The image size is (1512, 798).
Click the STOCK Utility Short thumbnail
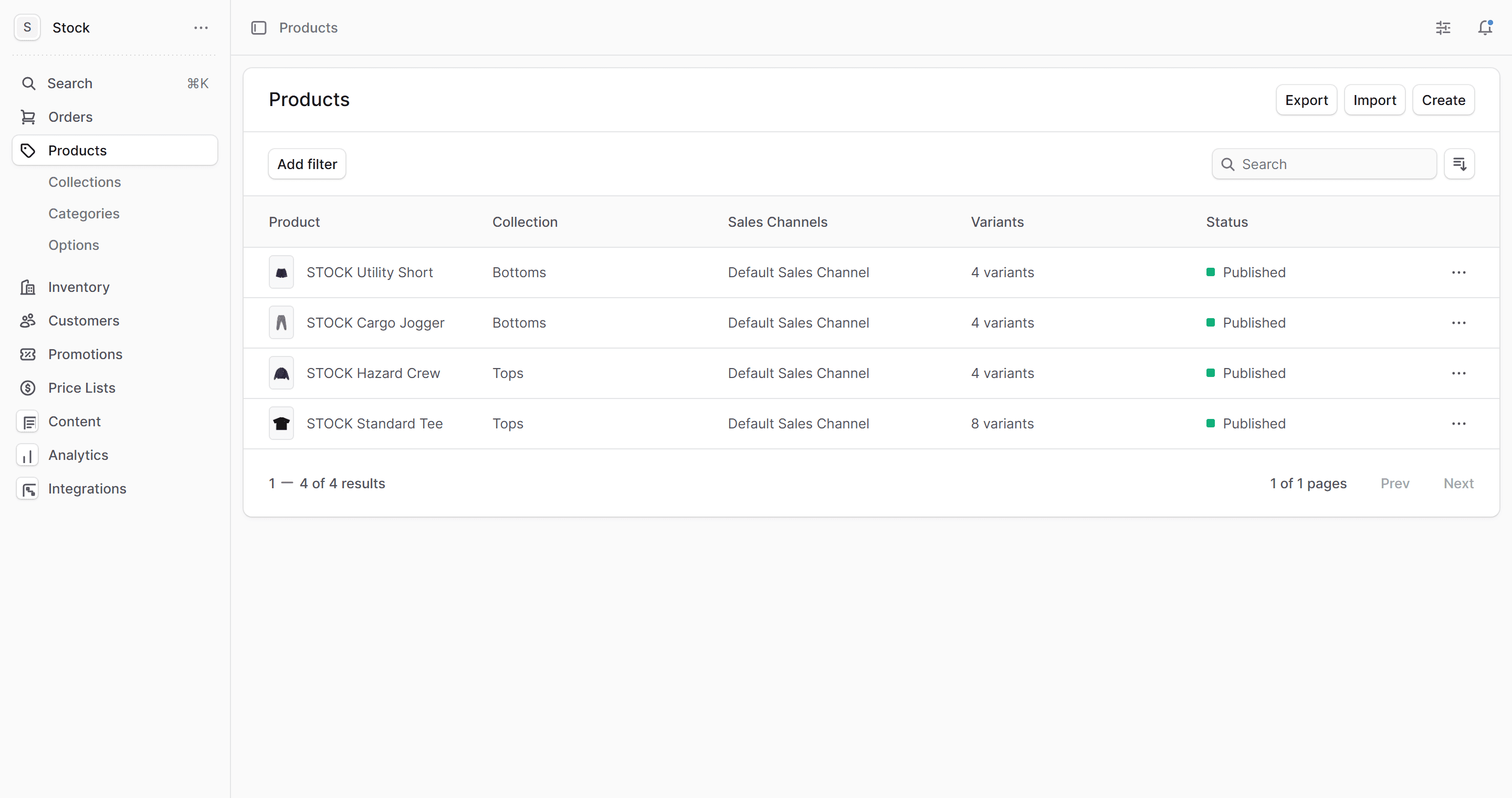pos(281,272)
